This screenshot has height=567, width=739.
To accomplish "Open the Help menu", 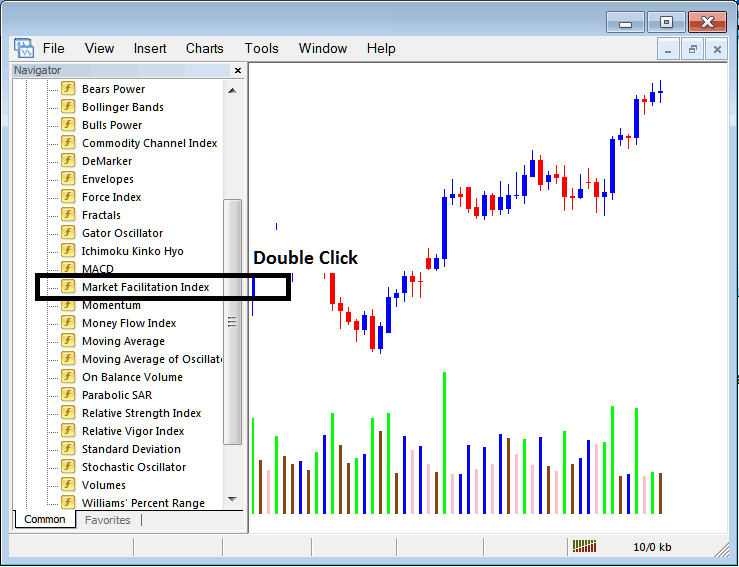I will click(x=381, y=49).
